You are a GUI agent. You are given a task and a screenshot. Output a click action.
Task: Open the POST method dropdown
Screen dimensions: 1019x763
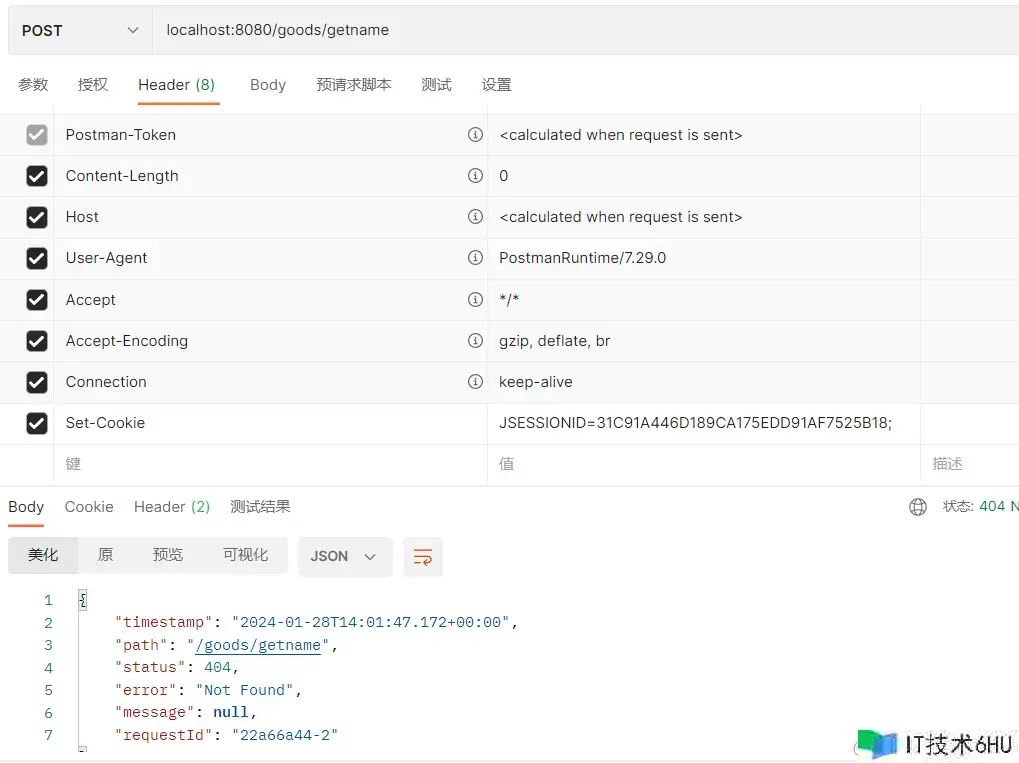[80, 31]
